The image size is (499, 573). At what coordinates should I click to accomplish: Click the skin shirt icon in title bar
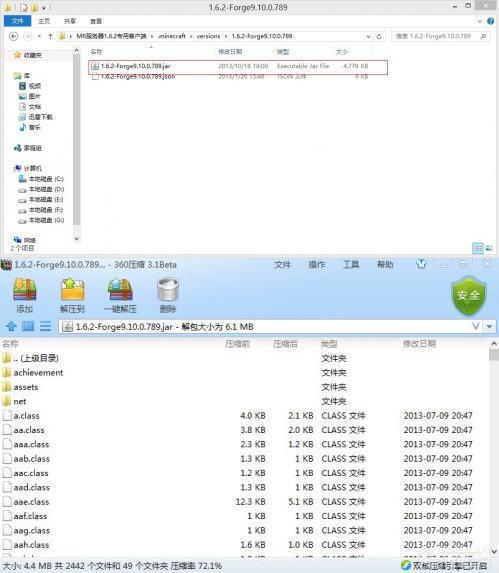pos(421,264)
